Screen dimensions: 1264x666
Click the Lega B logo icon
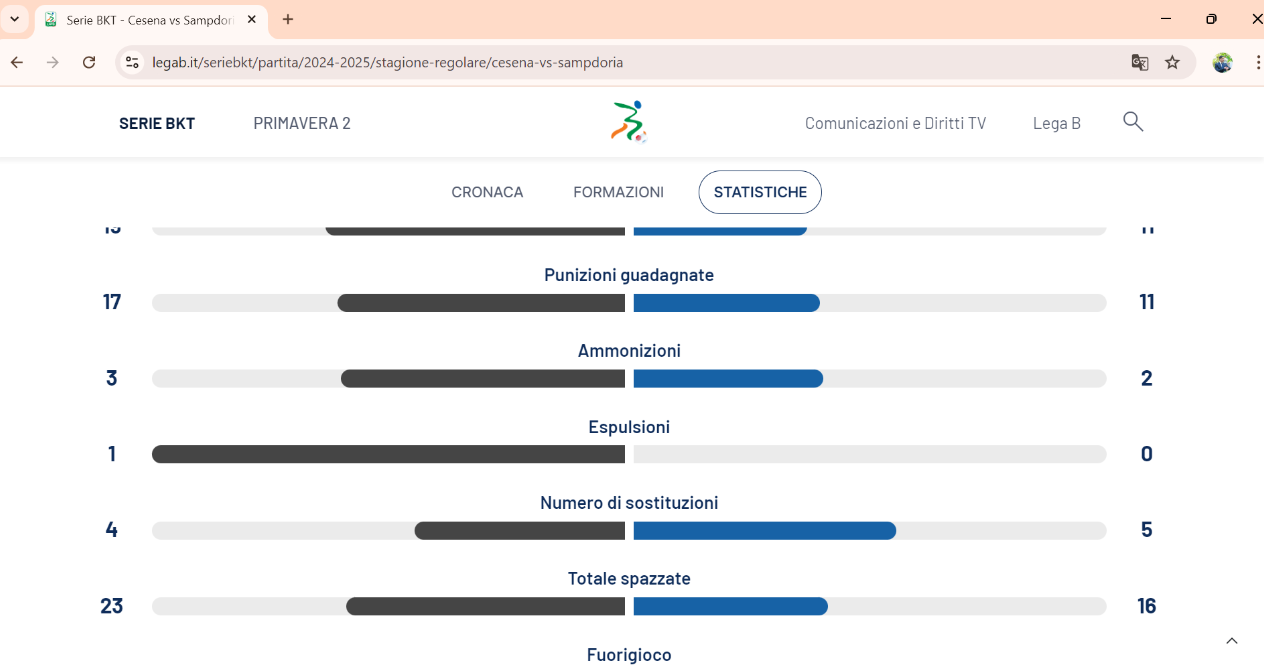click(629, 122)
